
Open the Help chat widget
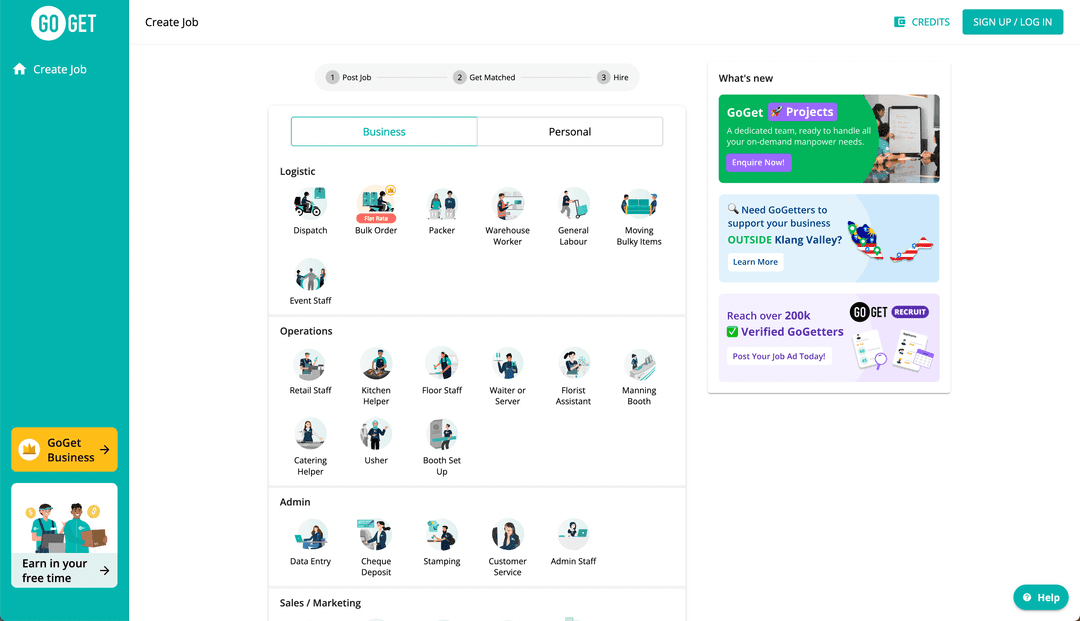point(1040,597)
